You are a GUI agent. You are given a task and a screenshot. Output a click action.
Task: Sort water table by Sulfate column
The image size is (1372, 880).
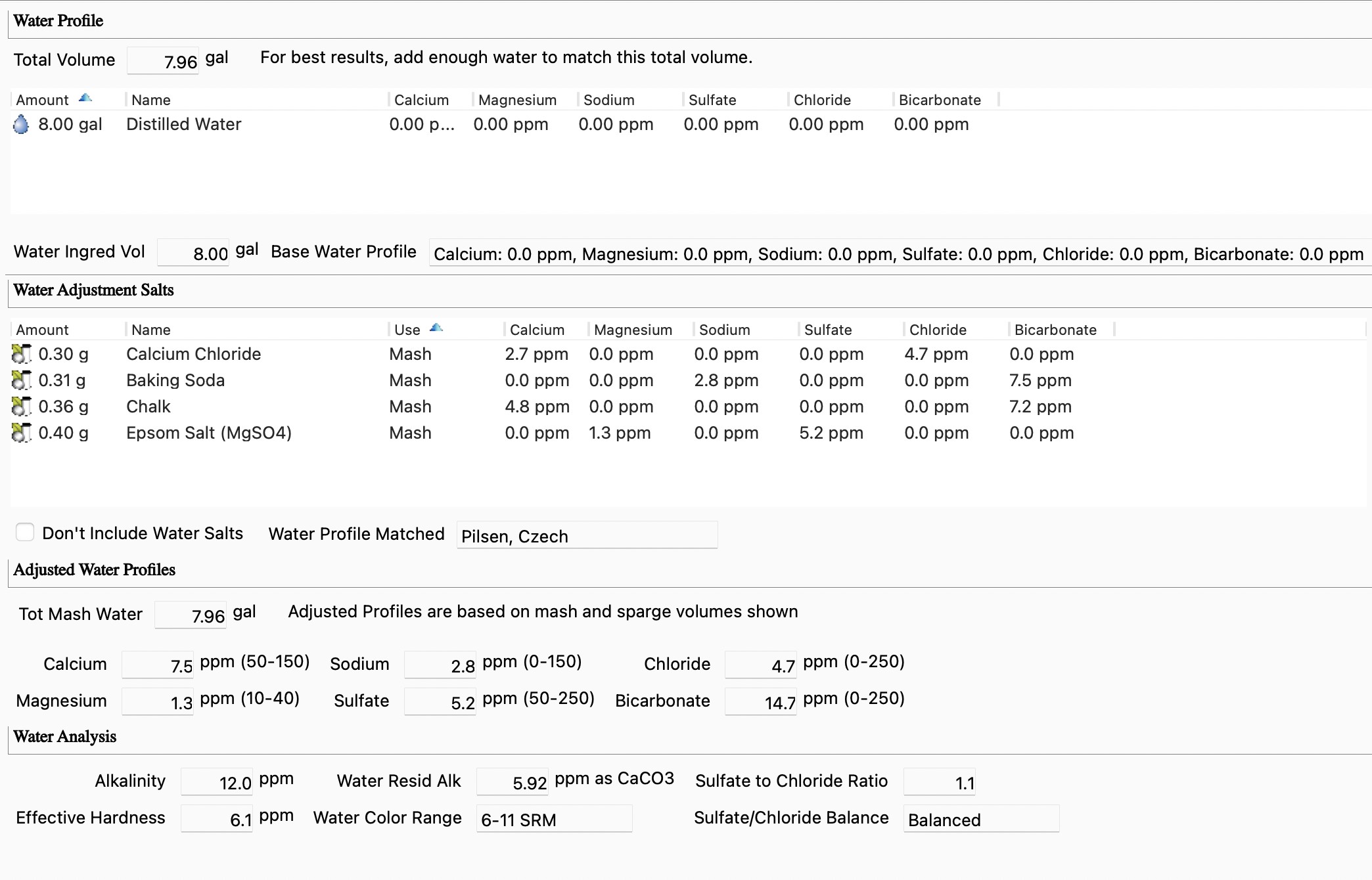pyautogui.click(x=735, y=100)
